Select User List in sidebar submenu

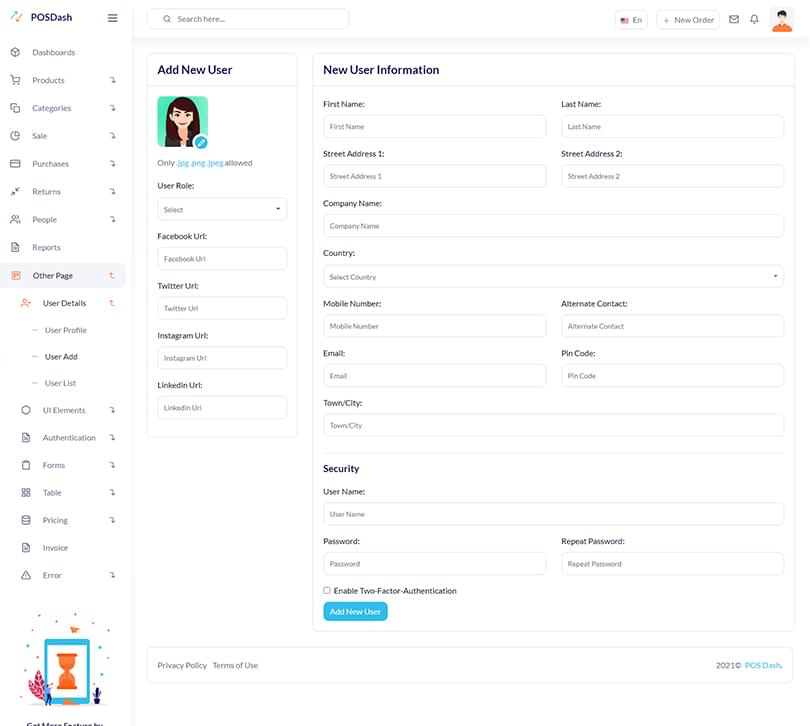60,383
